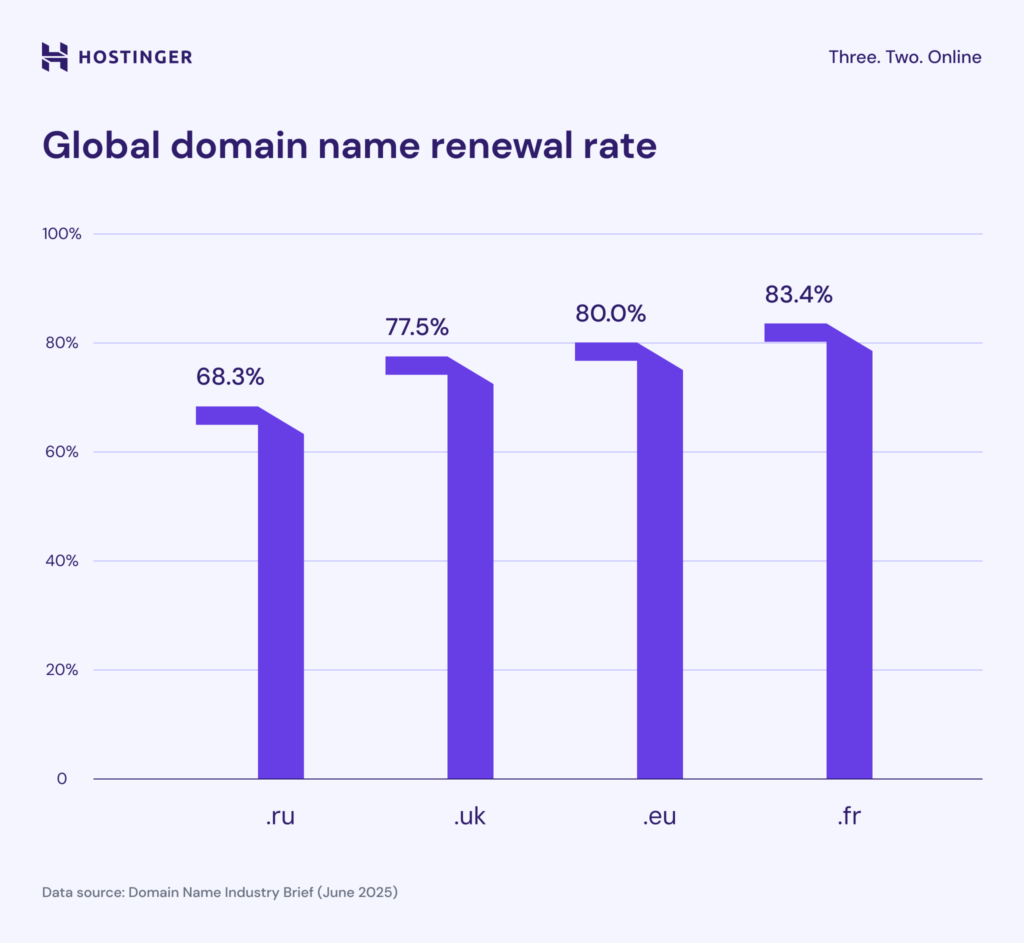This screenshot has width=1024, height=943.
Task: Click the 83.4% data label
Action: coord(797,295)
